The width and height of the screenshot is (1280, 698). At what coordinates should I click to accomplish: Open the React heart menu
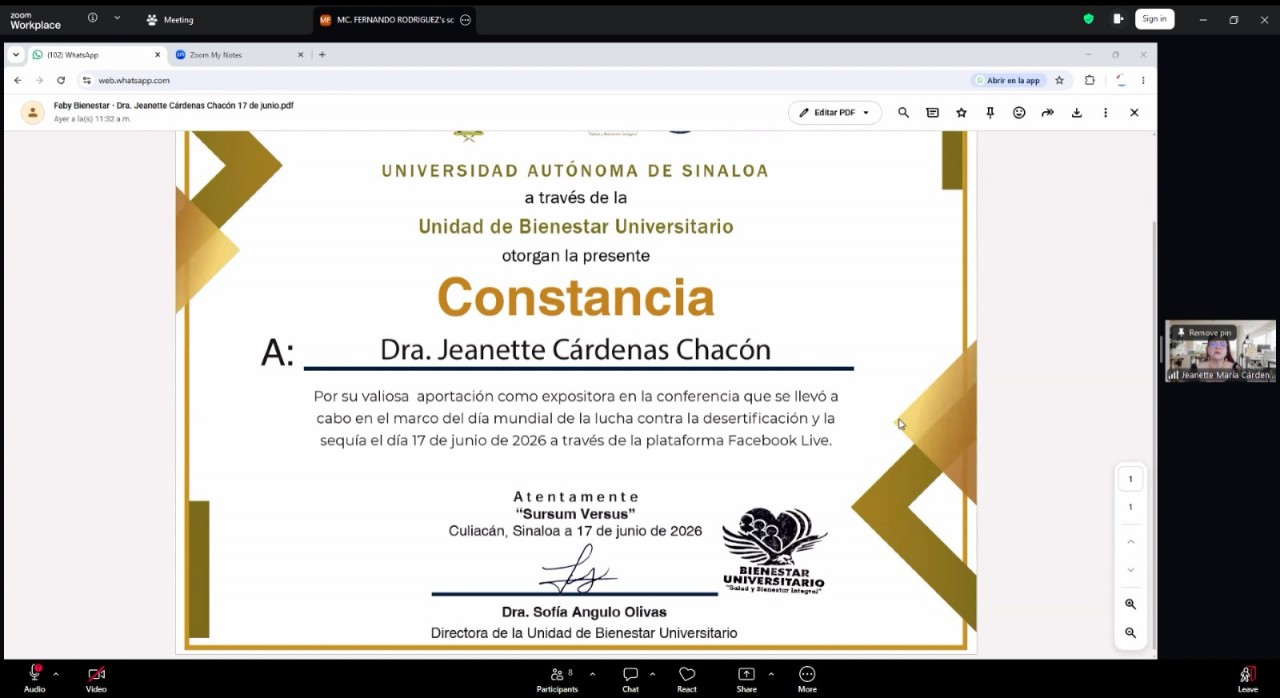[x=687, y=678]
